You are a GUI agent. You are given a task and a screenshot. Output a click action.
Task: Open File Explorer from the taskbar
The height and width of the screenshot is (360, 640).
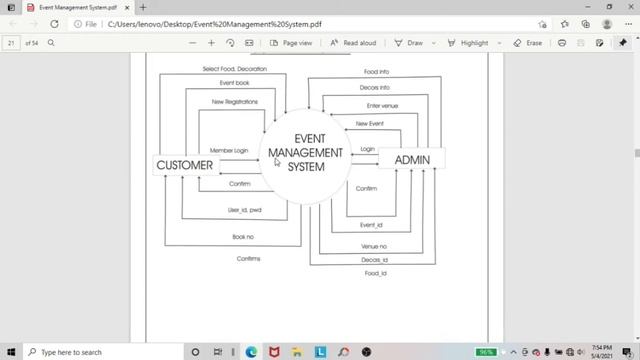pyautogui.click(x=297, y=352)
